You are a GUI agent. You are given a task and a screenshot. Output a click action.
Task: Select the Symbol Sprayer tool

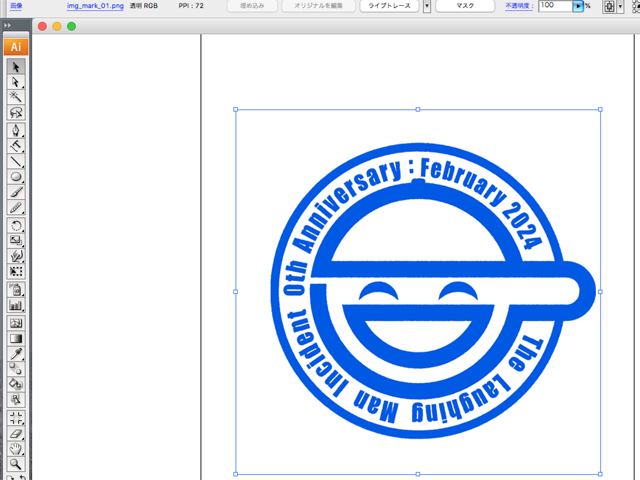pos(16,290)
